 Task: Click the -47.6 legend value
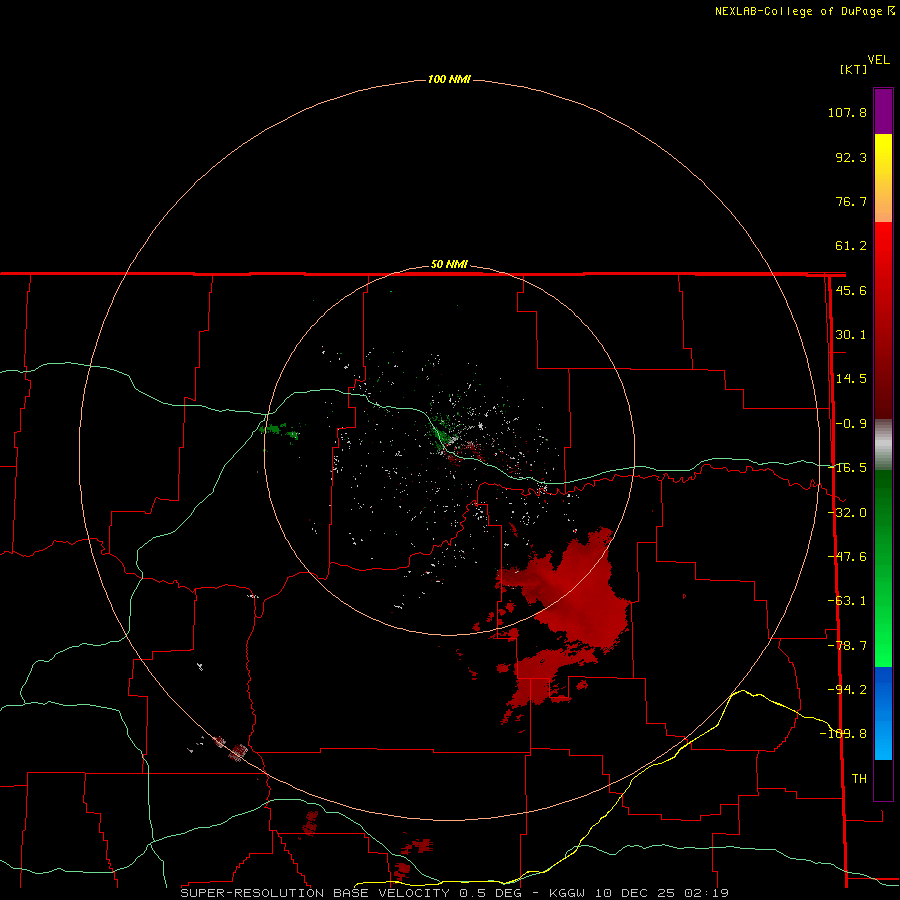848,557
